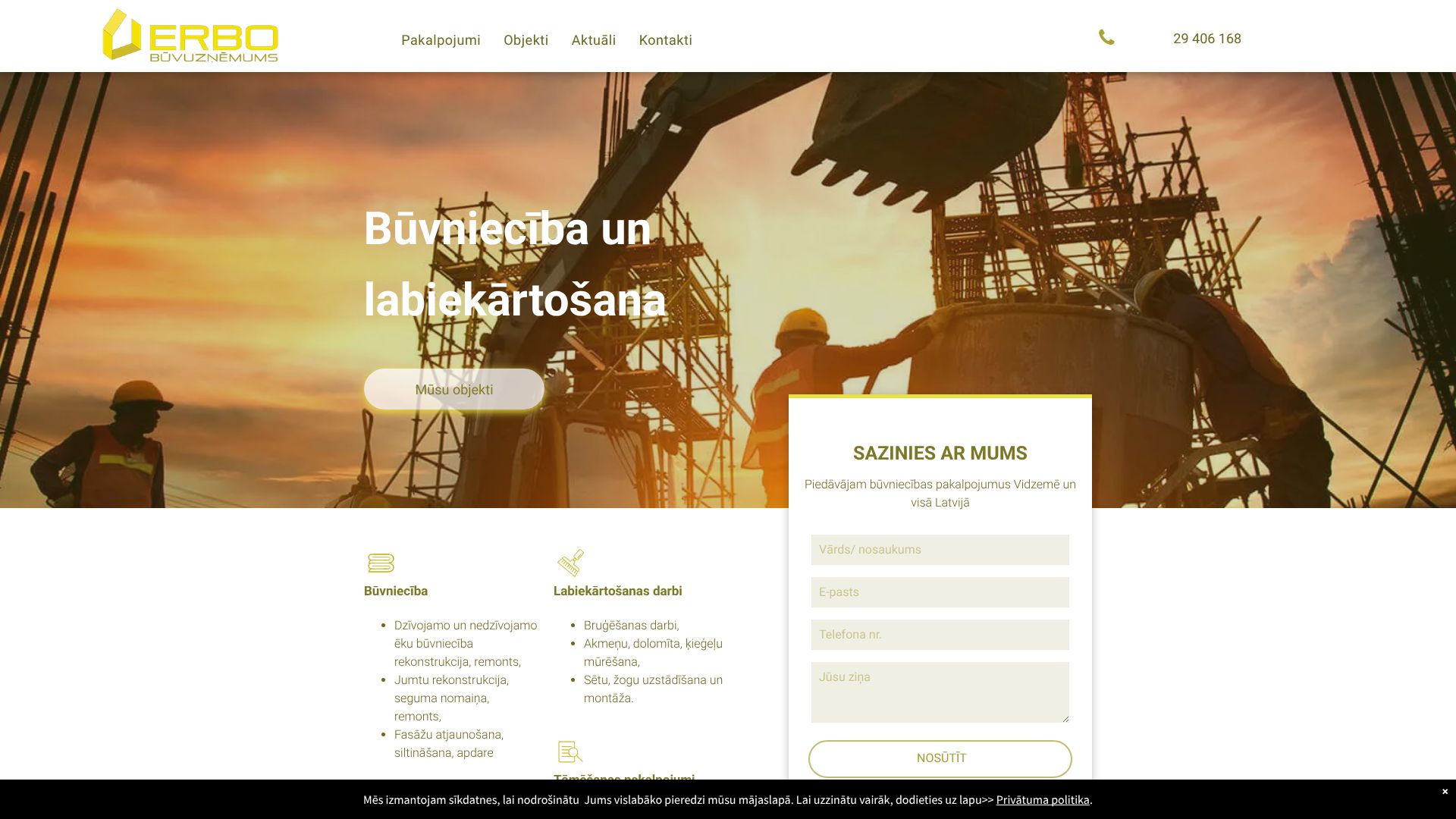Click inside the Jūsu ziņa message box
Viewport: 1456px width, 819px height.
pyautogui.click(x=940, y=690)
